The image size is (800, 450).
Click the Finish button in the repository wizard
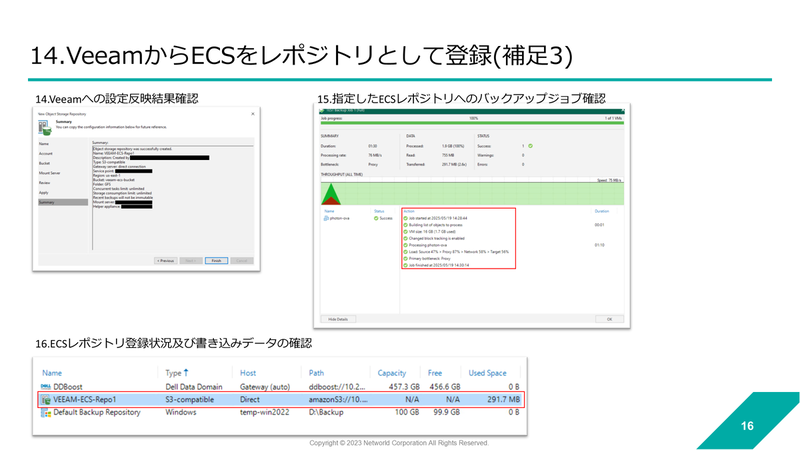216,261
